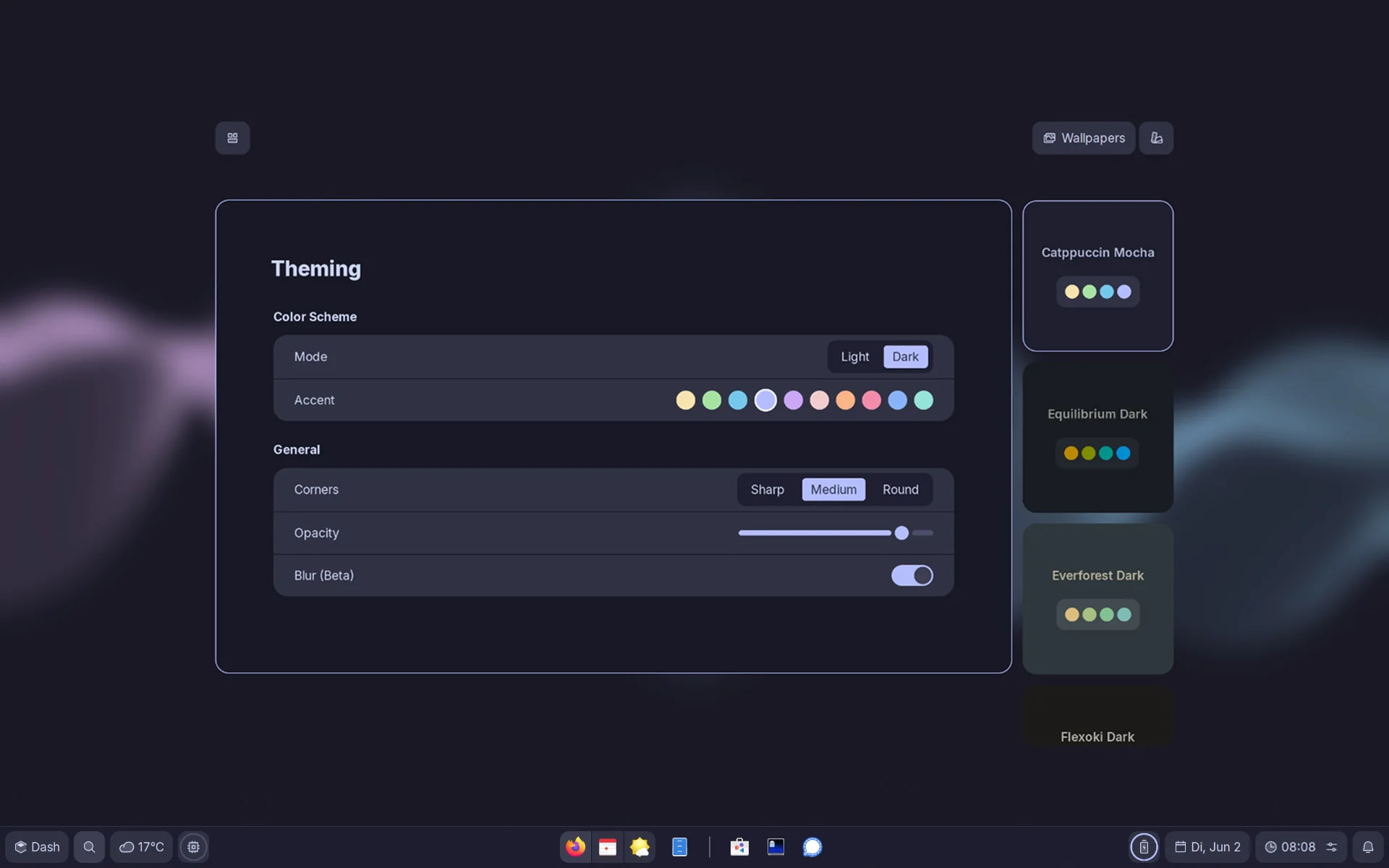The width and height of the screenshot is (1389, 868).
Task: Toggle the Blur (Beta) switch
Action: (912, 575)
